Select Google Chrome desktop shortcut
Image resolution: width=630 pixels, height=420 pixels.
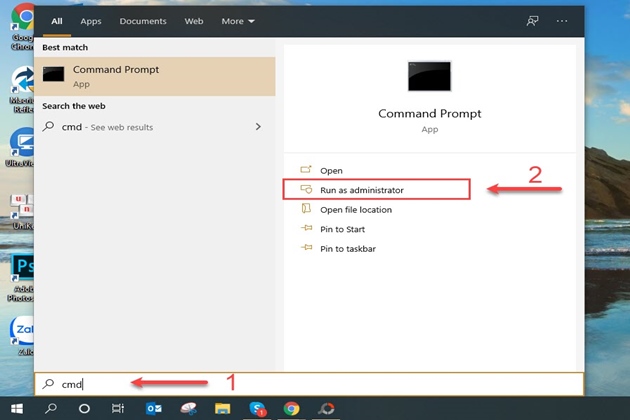[x=22, y=27]
